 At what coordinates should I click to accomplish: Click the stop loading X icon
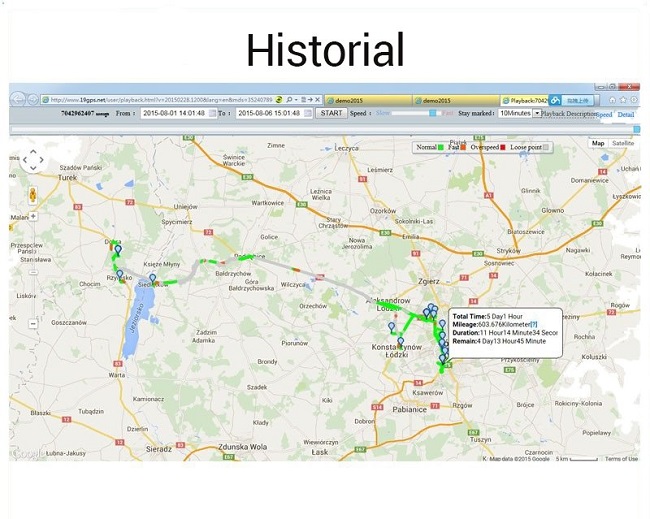coord(318,100)
